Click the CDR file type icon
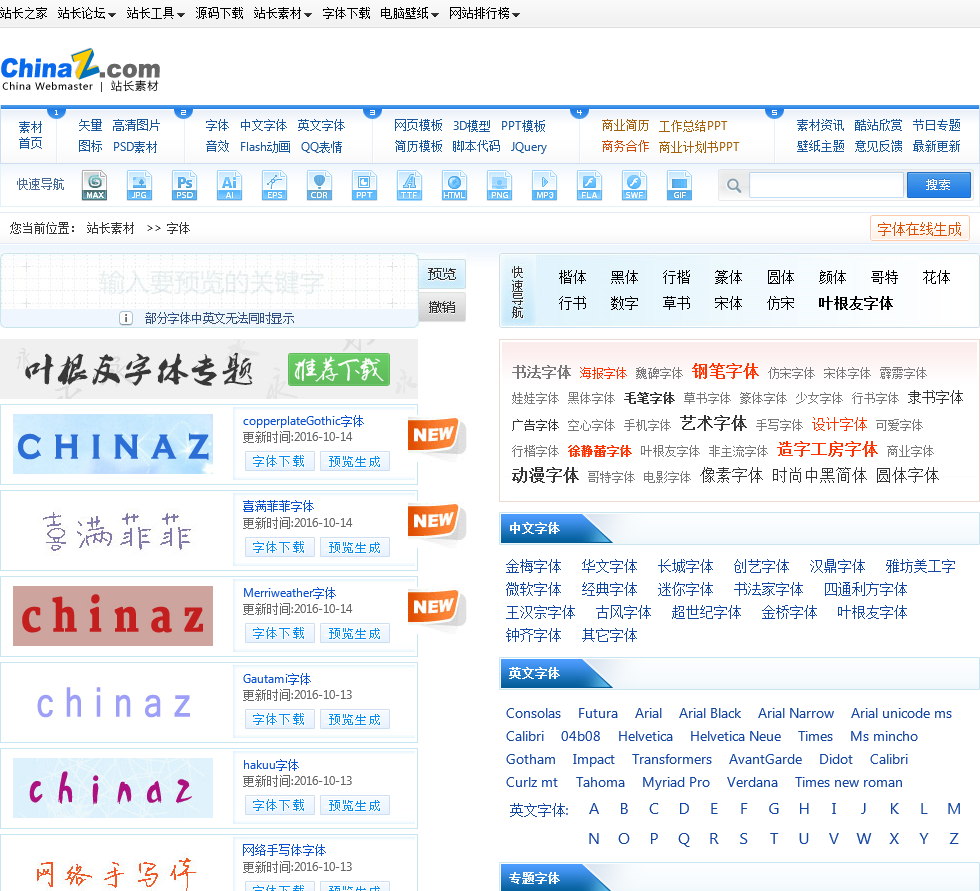 click(x=319, y=185)
